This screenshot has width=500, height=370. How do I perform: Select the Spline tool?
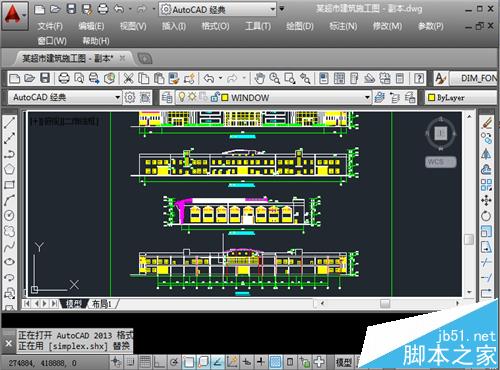pyautogui.click(x=9, y=246)
